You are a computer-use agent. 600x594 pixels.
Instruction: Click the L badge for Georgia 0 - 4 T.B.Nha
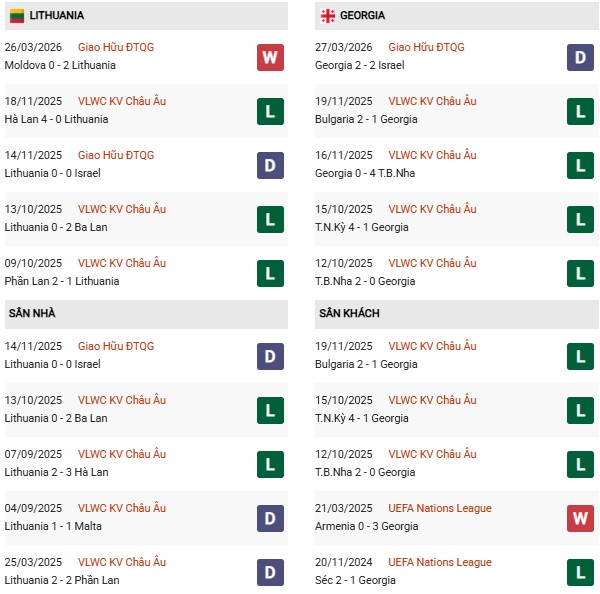click(580, 165)
